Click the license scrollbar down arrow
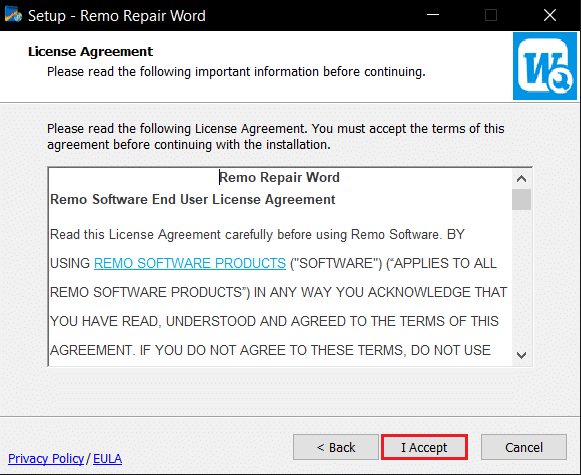581x475 pixels. (521, 355)
